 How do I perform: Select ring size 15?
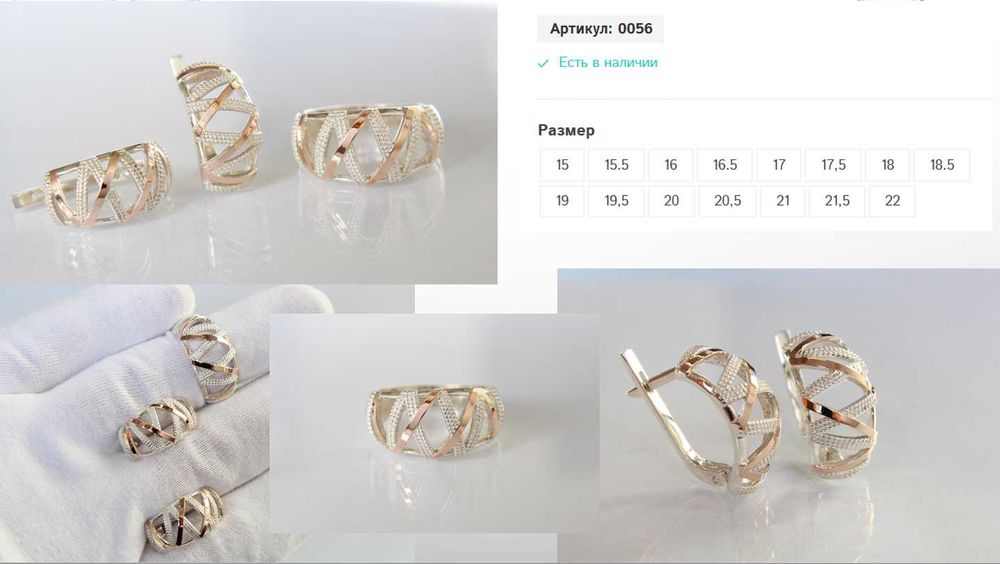(x=562, y=165)
